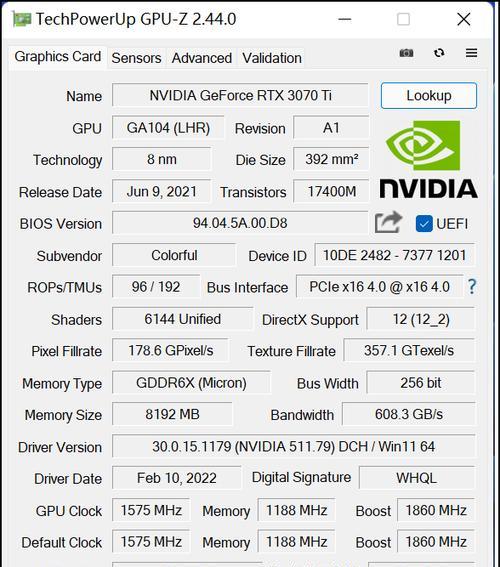Click the BIOS share/export arrow icon

tap(388, 222)
